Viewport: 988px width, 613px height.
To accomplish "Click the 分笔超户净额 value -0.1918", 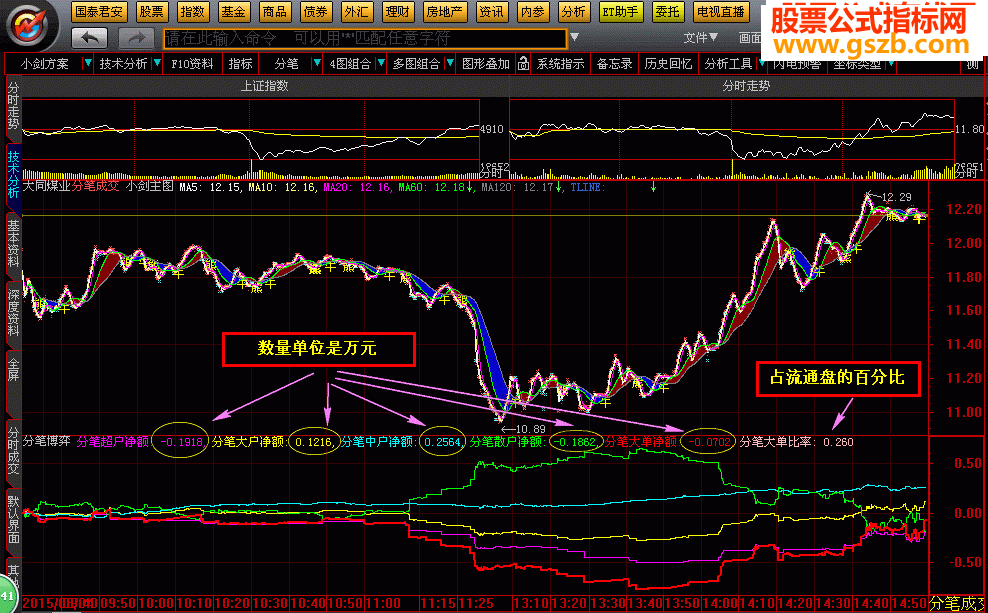I will click(x=181, y=442).
